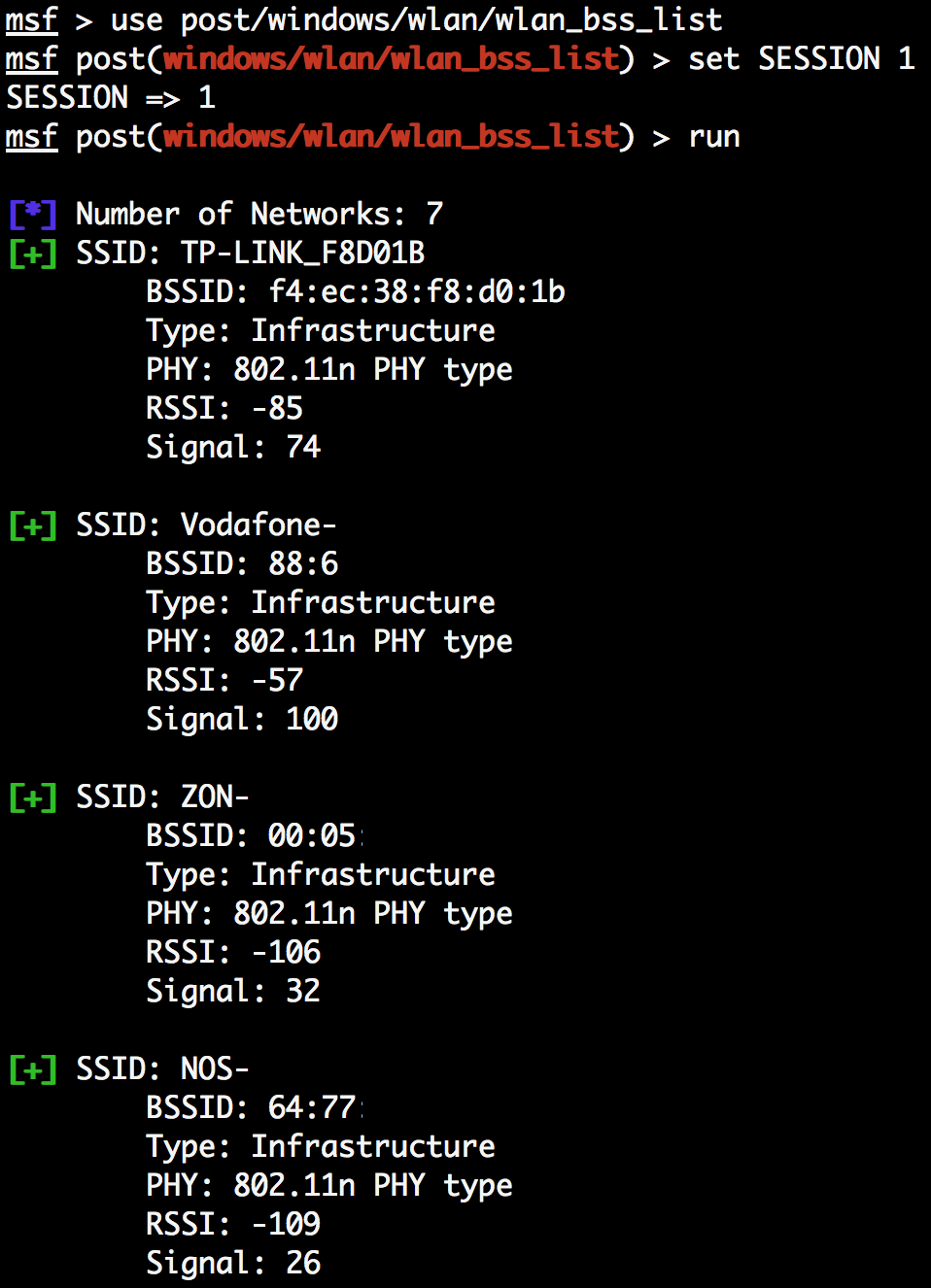Click the RSSI: -85 line

point(224,408)
